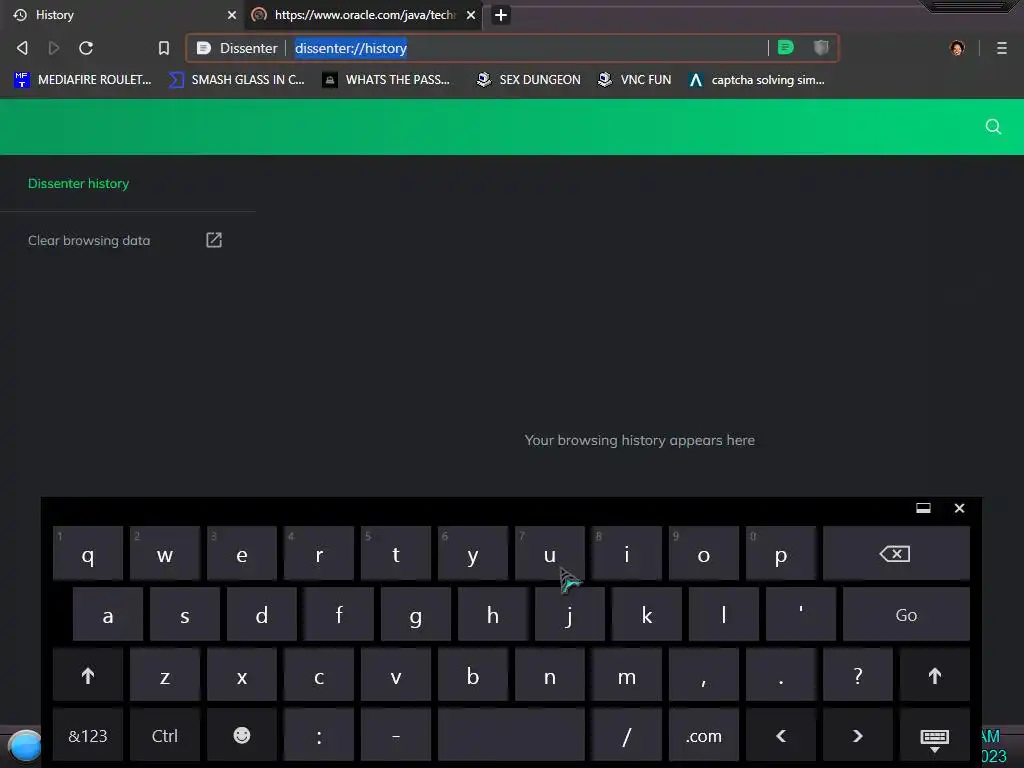The width and height of the screenshot is (1024, 768).
Task: Switch to the History tab
Action: coord(122,15)
